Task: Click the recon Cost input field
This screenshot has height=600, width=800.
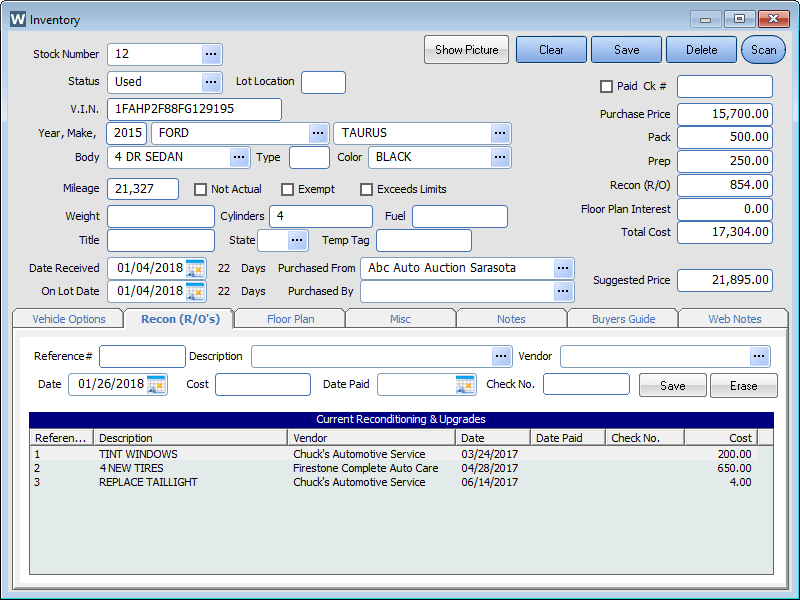Action: coord(263,384)
